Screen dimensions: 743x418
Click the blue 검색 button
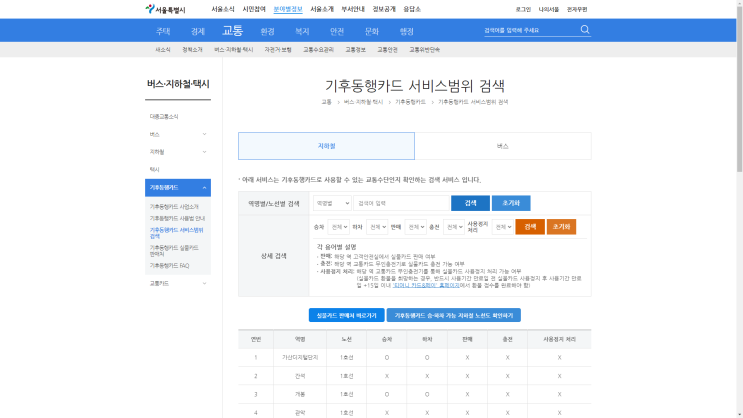point(470,203)
